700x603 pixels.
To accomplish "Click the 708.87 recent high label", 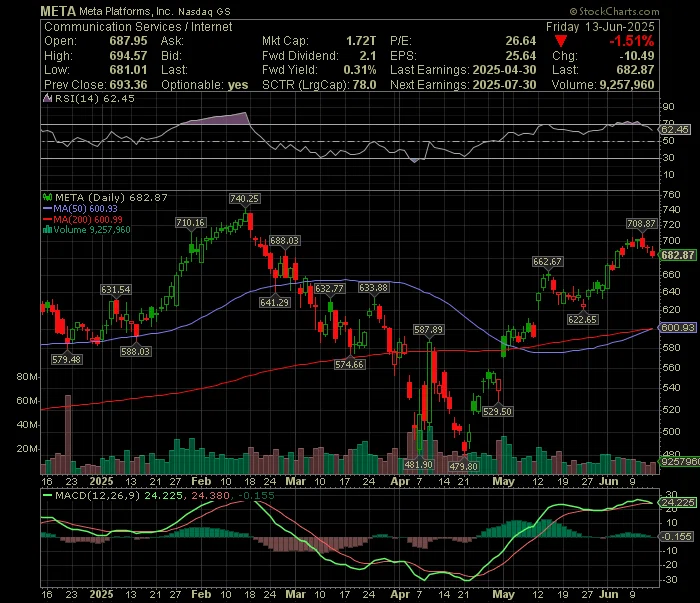I will coord(642,224).
